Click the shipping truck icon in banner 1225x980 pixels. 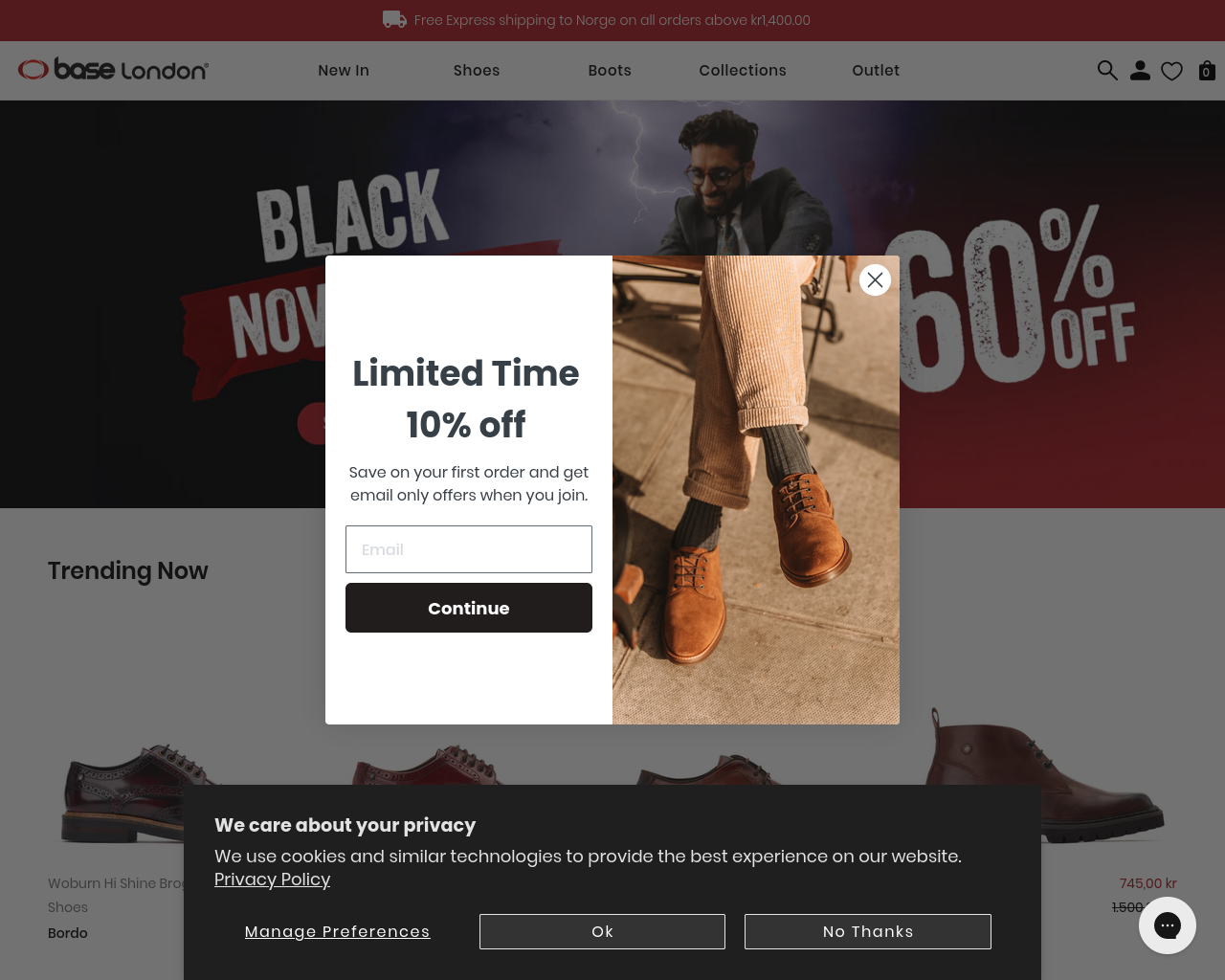[x=394, y=19]
